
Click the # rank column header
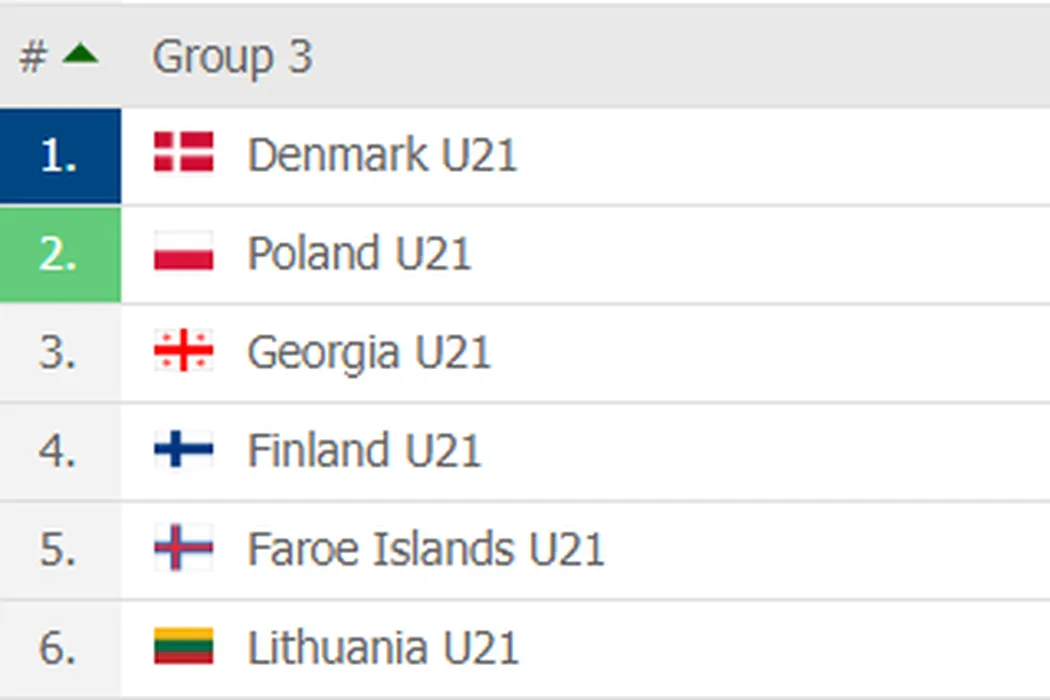[x=33, y=57]
